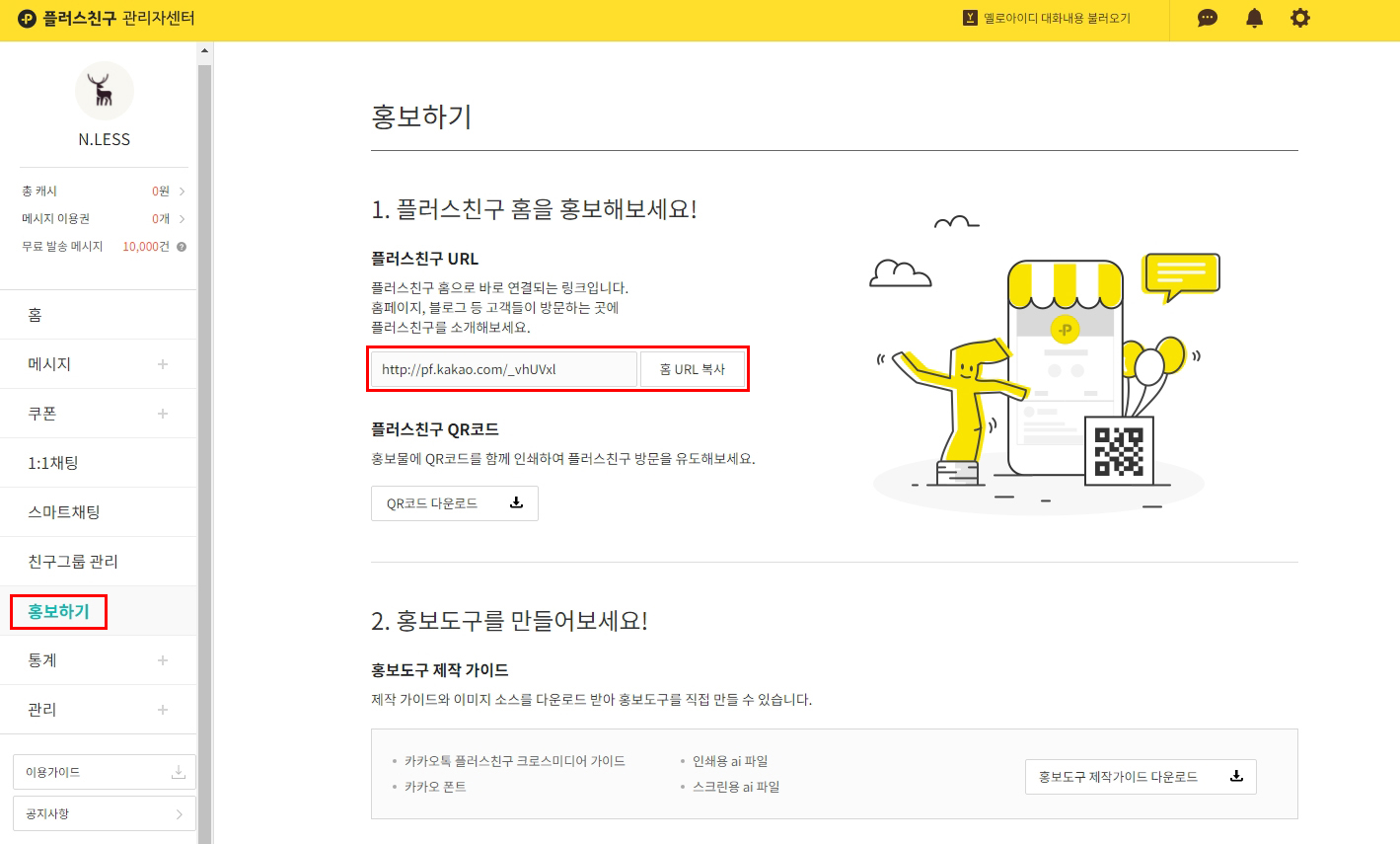Screen dimensions: 1400x844
Task: Click the 0원 cash balance value
Action: 161,192
